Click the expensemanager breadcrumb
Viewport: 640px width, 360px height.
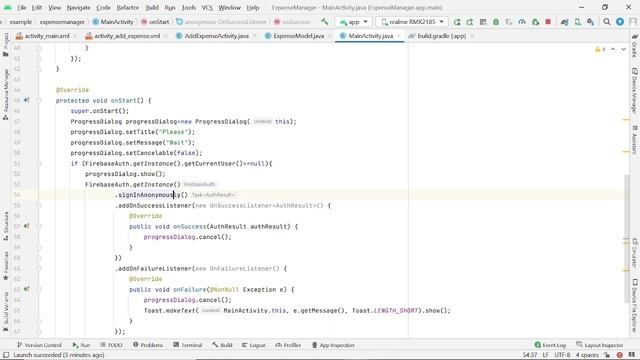point(62,22)
